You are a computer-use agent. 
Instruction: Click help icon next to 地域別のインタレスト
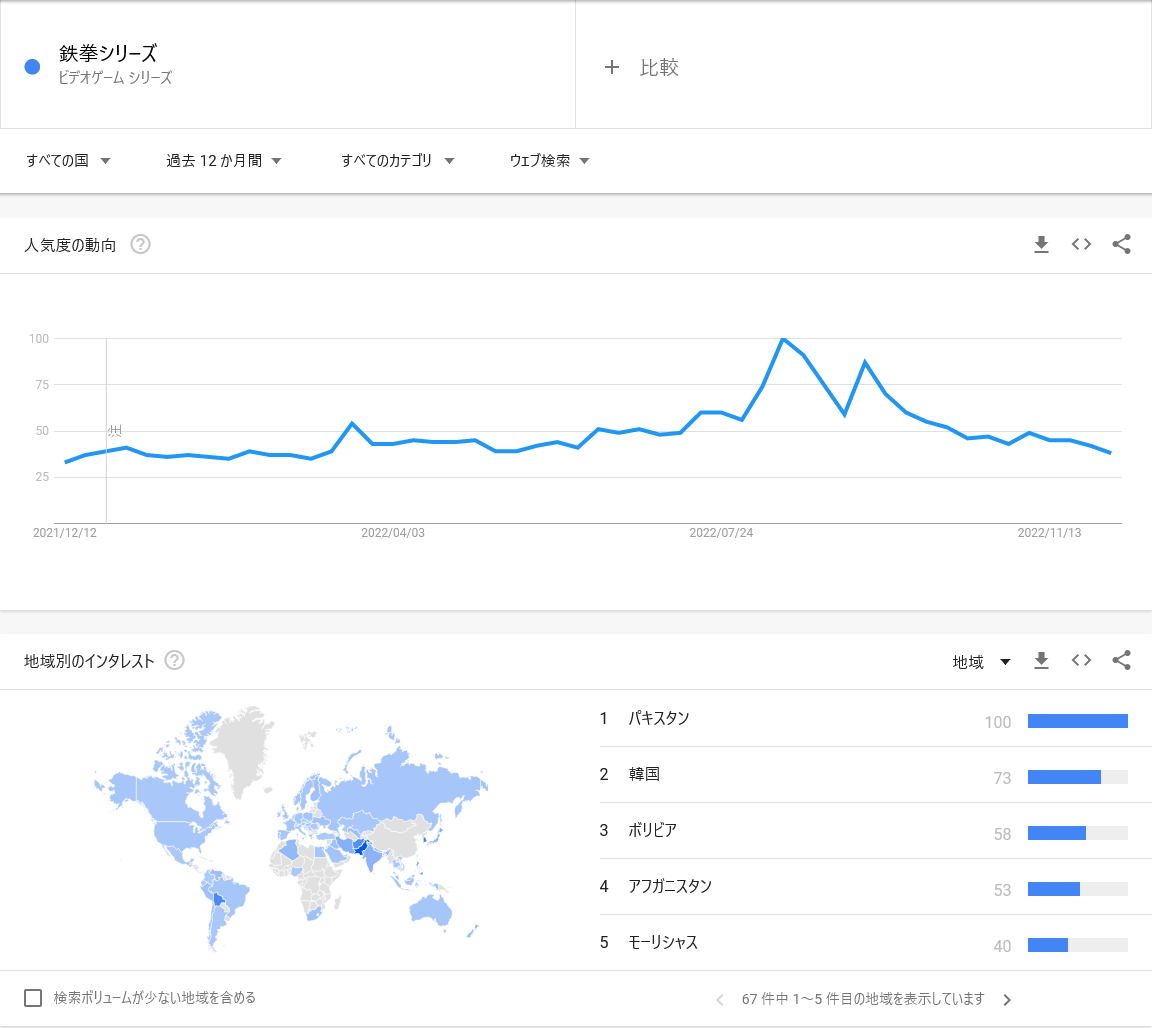point(174,660)
